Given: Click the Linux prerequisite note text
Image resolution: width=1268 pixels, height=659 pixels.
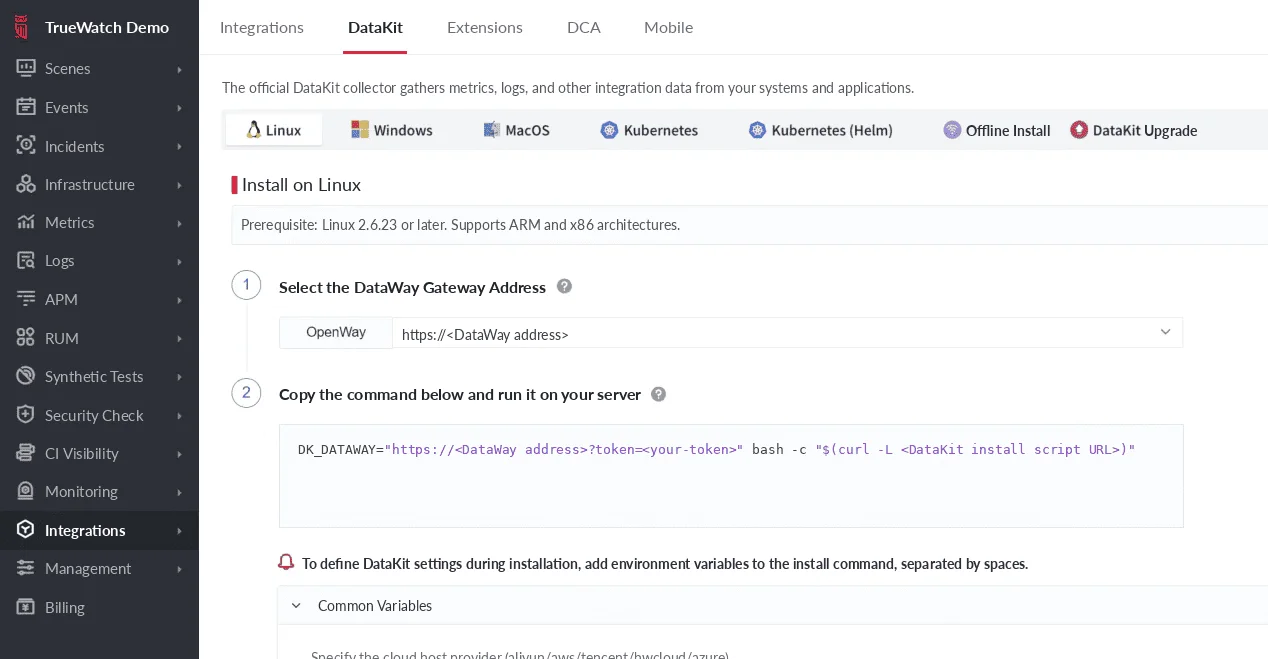Looking at the screenshot, I should [x=460, y=225].
